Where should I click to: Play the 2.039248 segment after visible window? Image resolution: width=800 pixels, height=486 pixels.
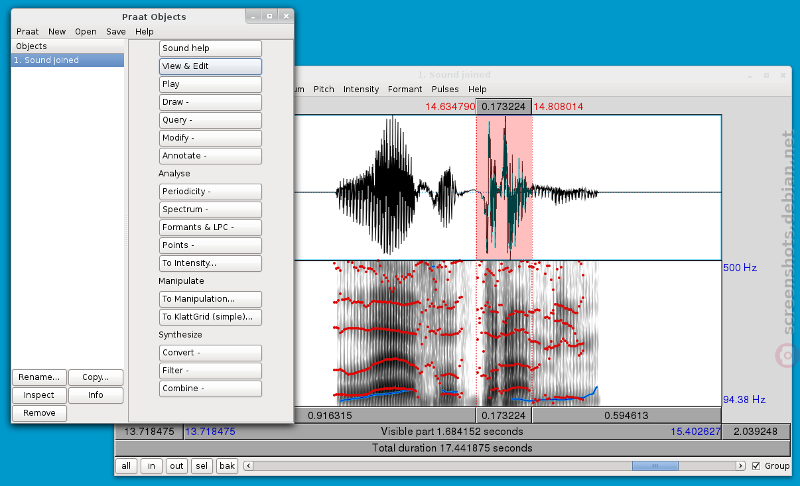756,432
